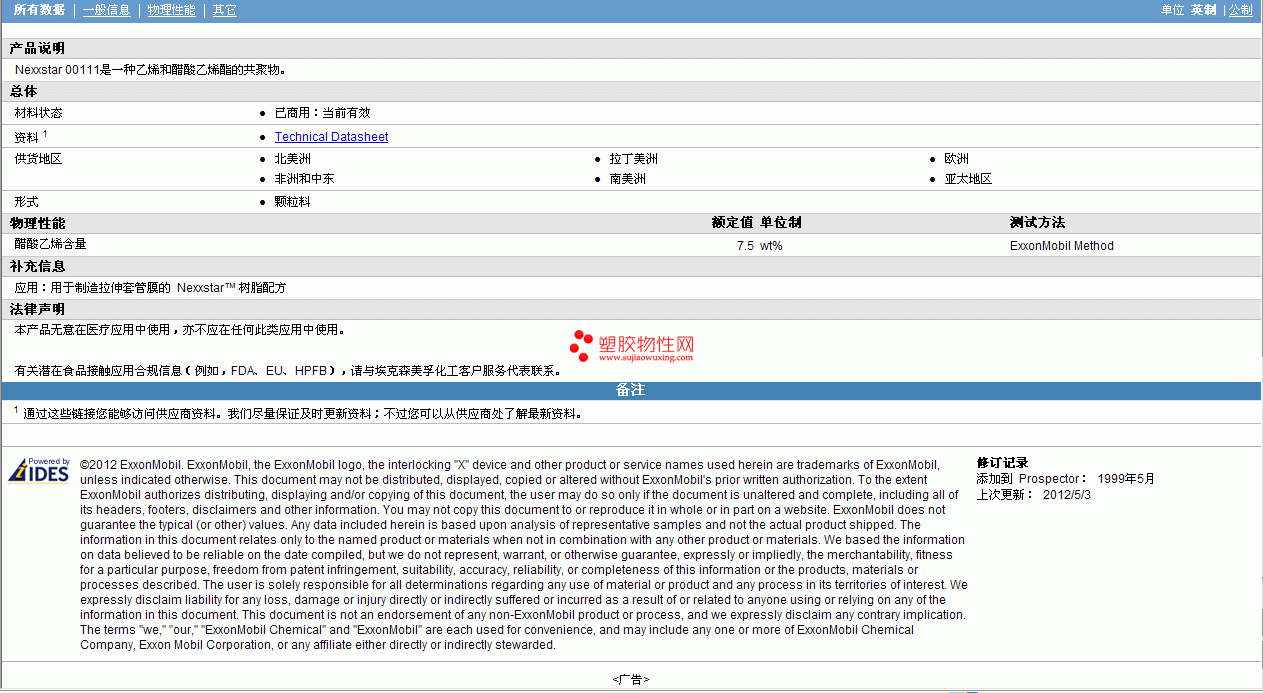Click the 应用 Nexxstar™ 树脂配方 application text
Image resolution: width=1263 pixels, height=693 pixels.
(x=150, y=288)
